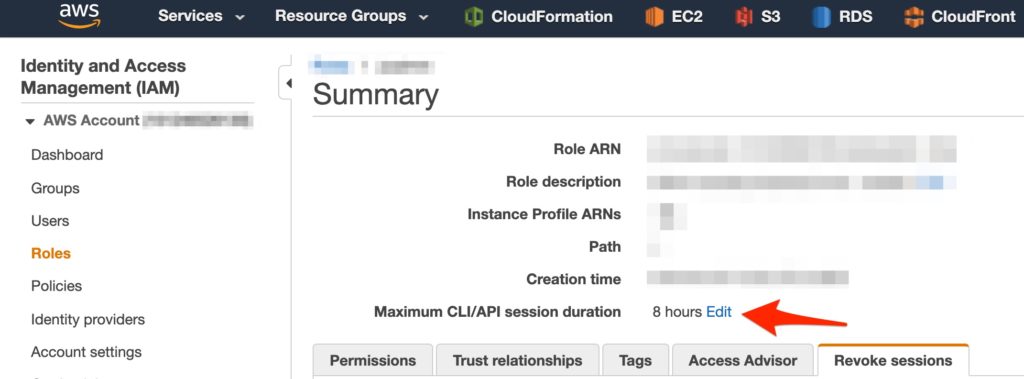Image resolution: width=1024 pixels, height=379 pixels.
Task: Collapse the AWS Account tree section
Action: 29,122
